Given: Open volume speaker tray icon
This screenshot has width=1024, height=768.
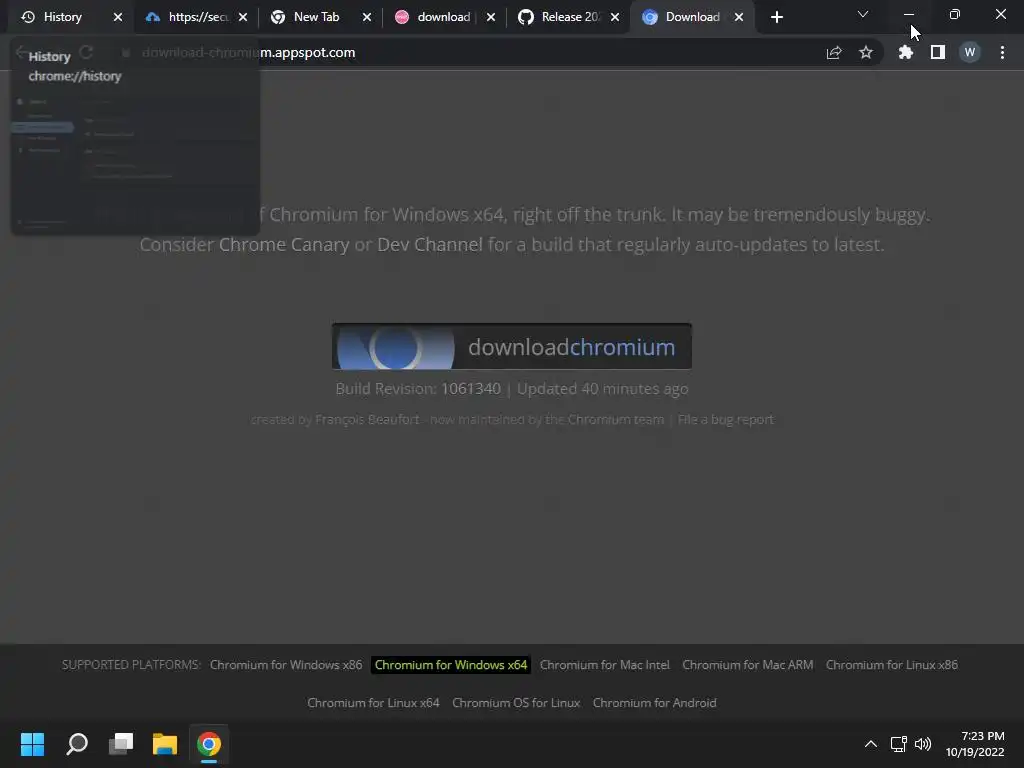Looking at the screenshot, I should tap(923, 744).
